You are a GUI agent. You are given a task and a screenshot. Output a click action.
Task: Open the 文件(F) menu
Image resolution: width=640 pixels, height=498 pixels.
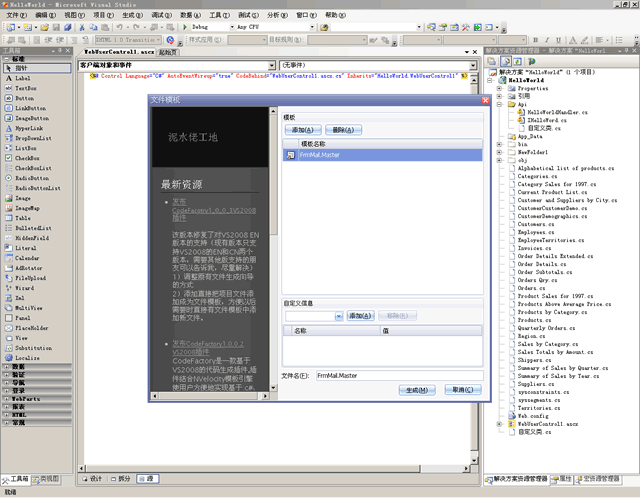point(16,15)
